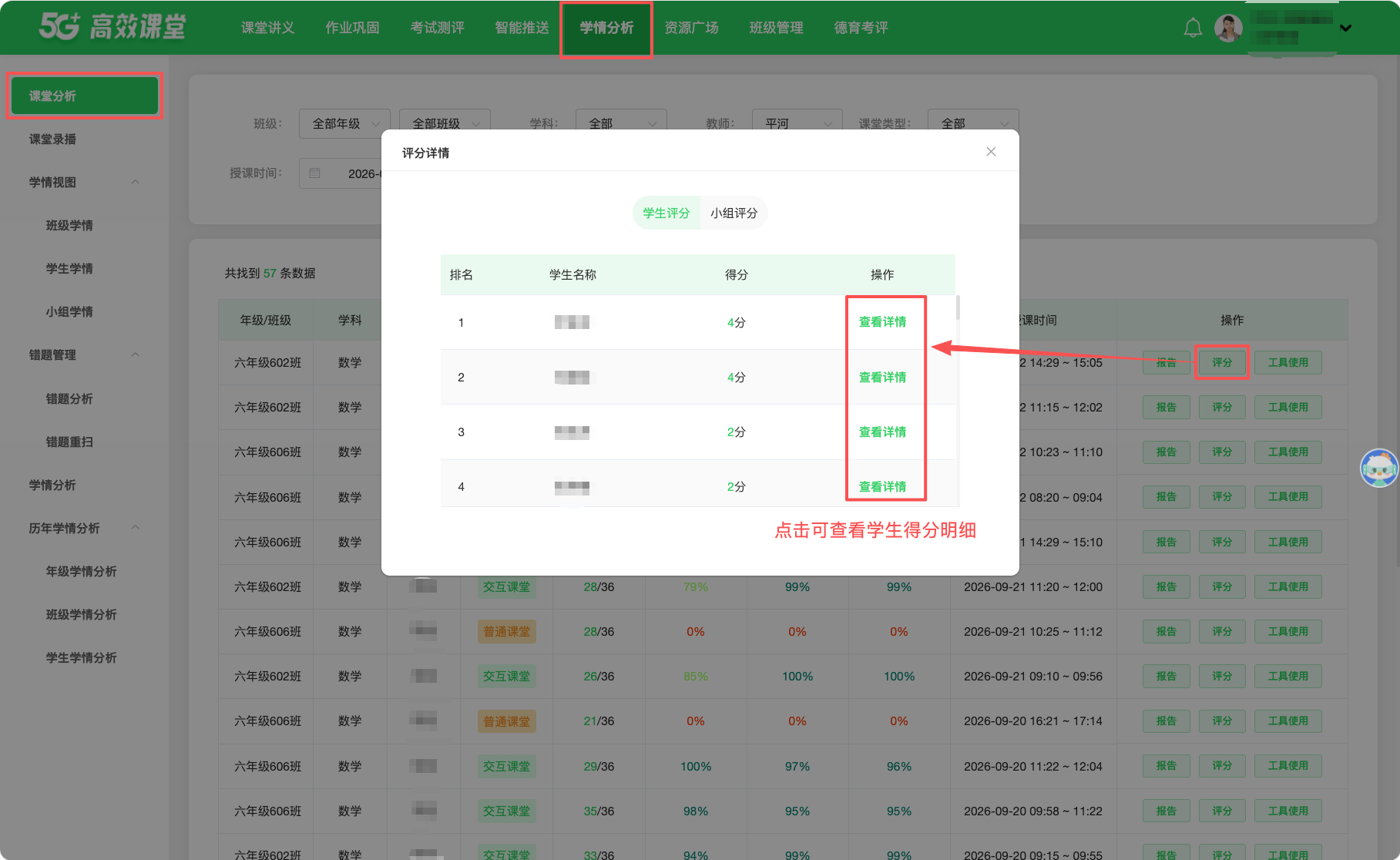The height and width of the screenshot is (860, 1400).
Task: Open 作业巩固 in top navigation
Action: pos(352,28)
